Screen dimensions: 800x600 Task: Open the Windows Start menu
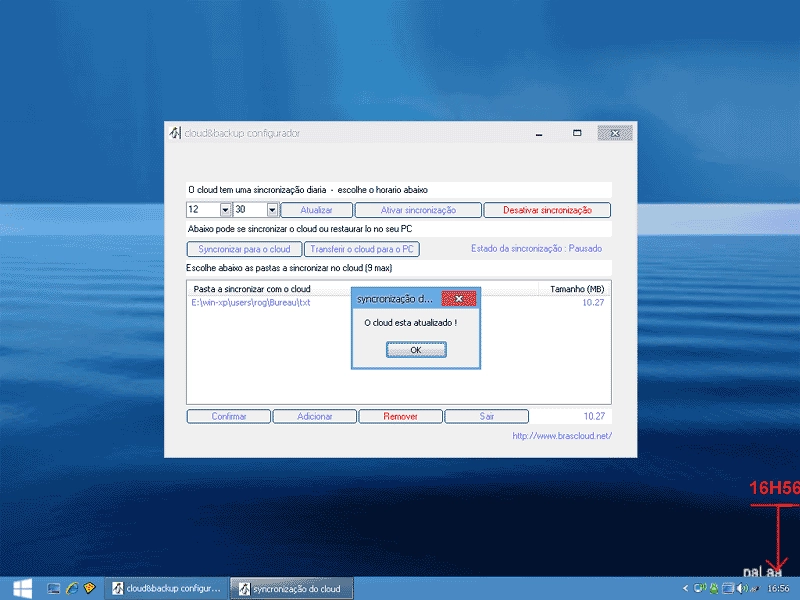[x=22, y=588]
